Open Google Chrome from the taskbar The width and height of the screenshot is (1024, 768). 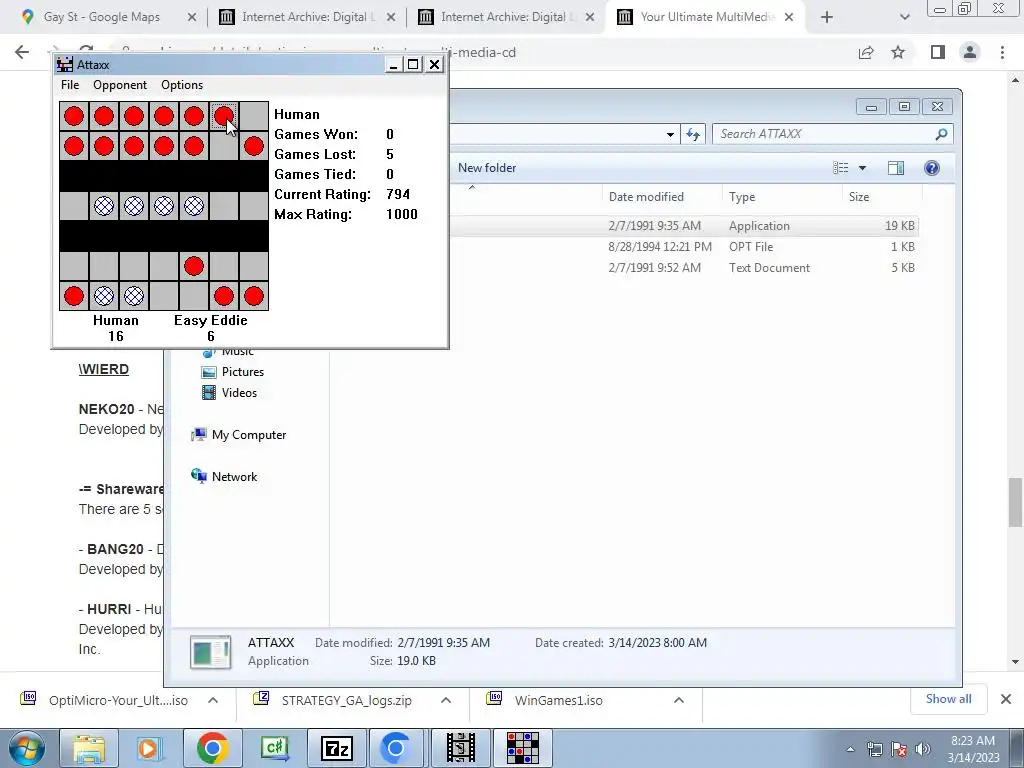[212, 748]
